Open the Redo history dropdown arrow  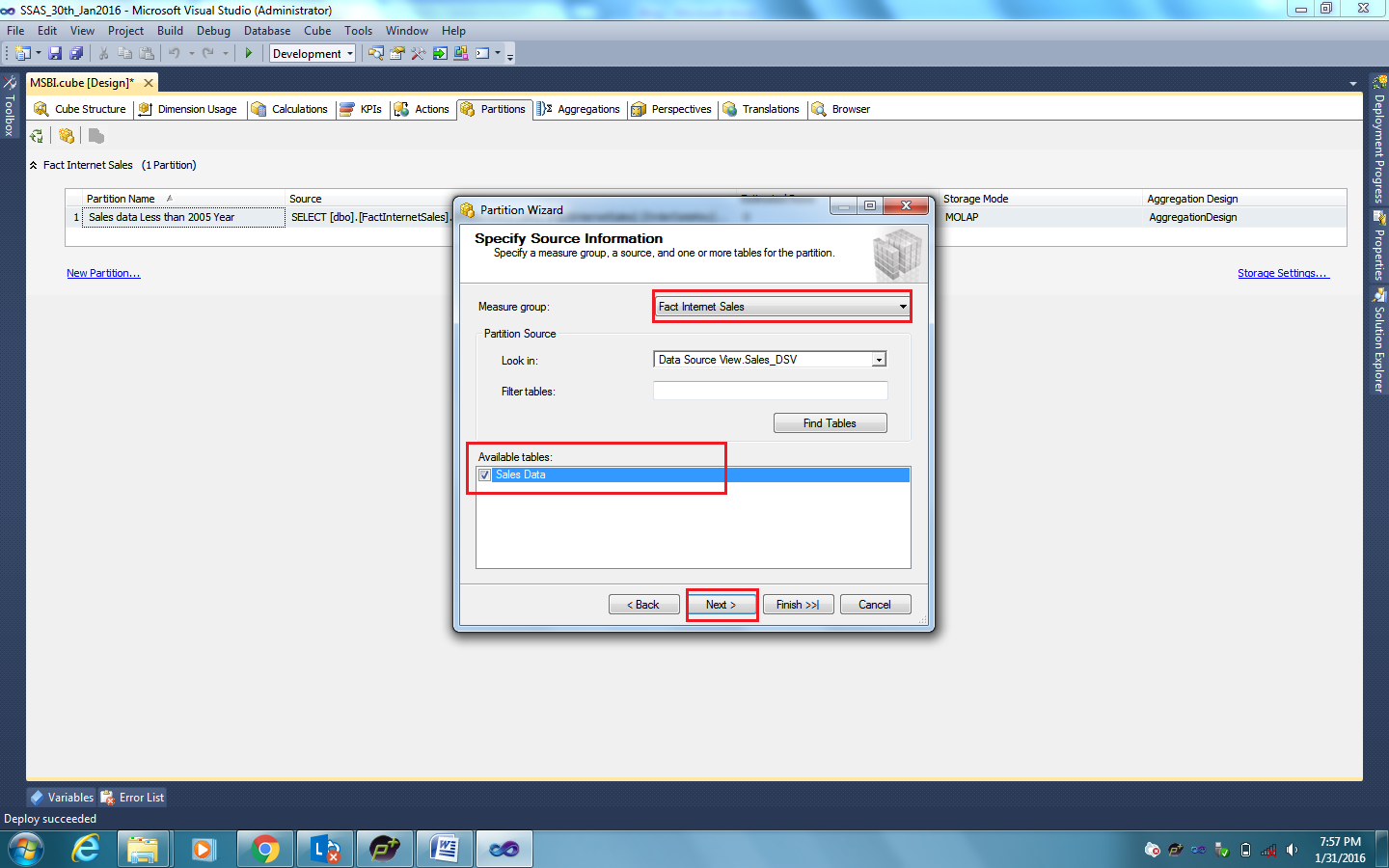pyautogui.click(x=226, y=53)
